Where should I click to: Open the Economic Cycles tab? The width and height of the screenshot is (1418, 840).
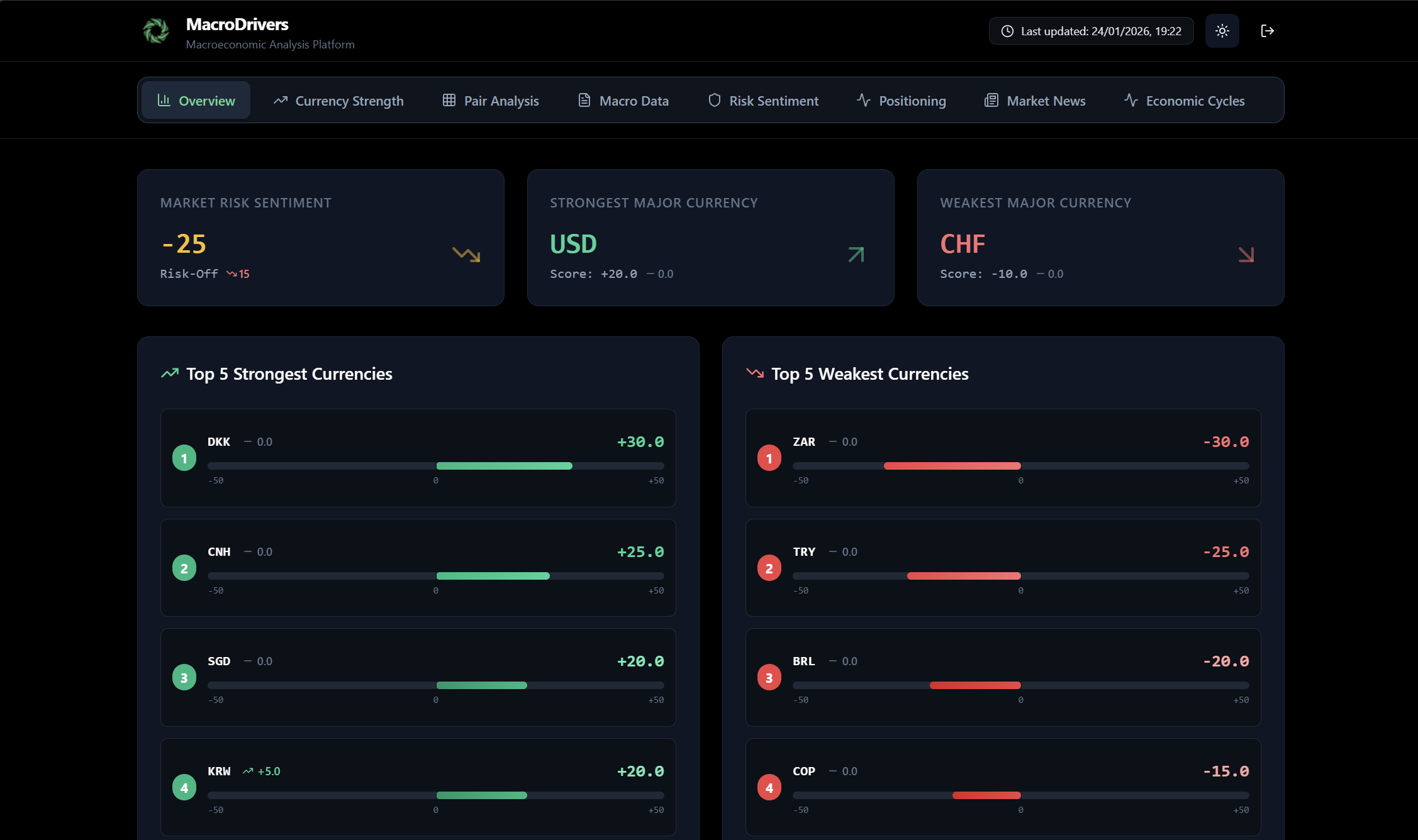(1185, 101)
